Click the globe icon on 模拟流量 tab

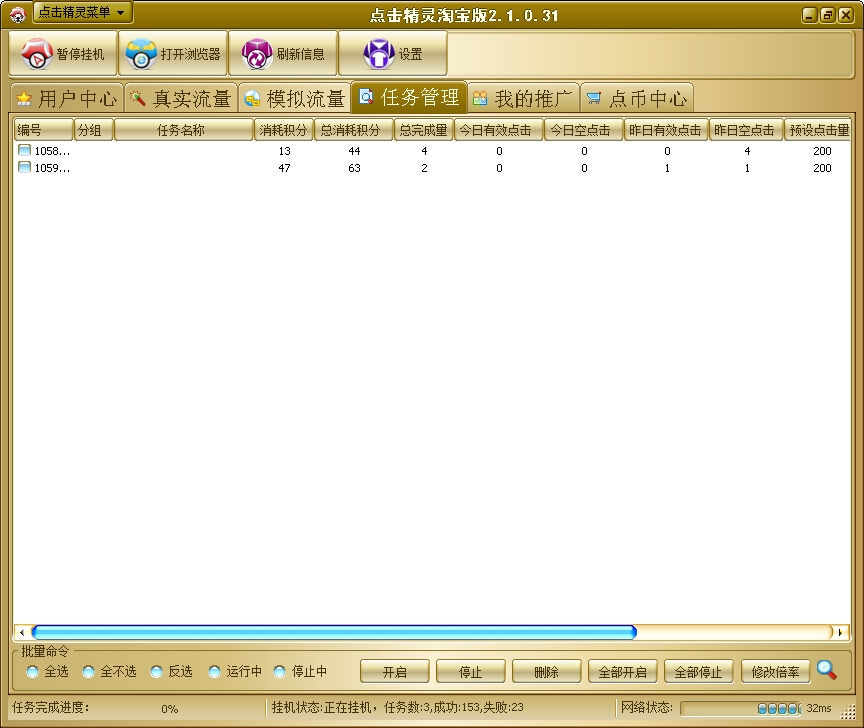point(252,98)
